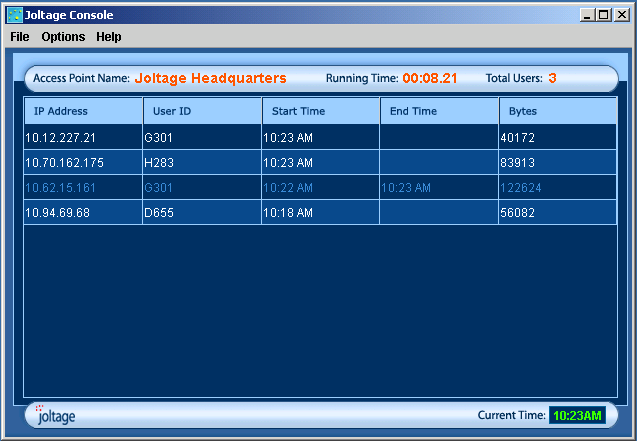Open the Help menu

(x=109, y=37)
